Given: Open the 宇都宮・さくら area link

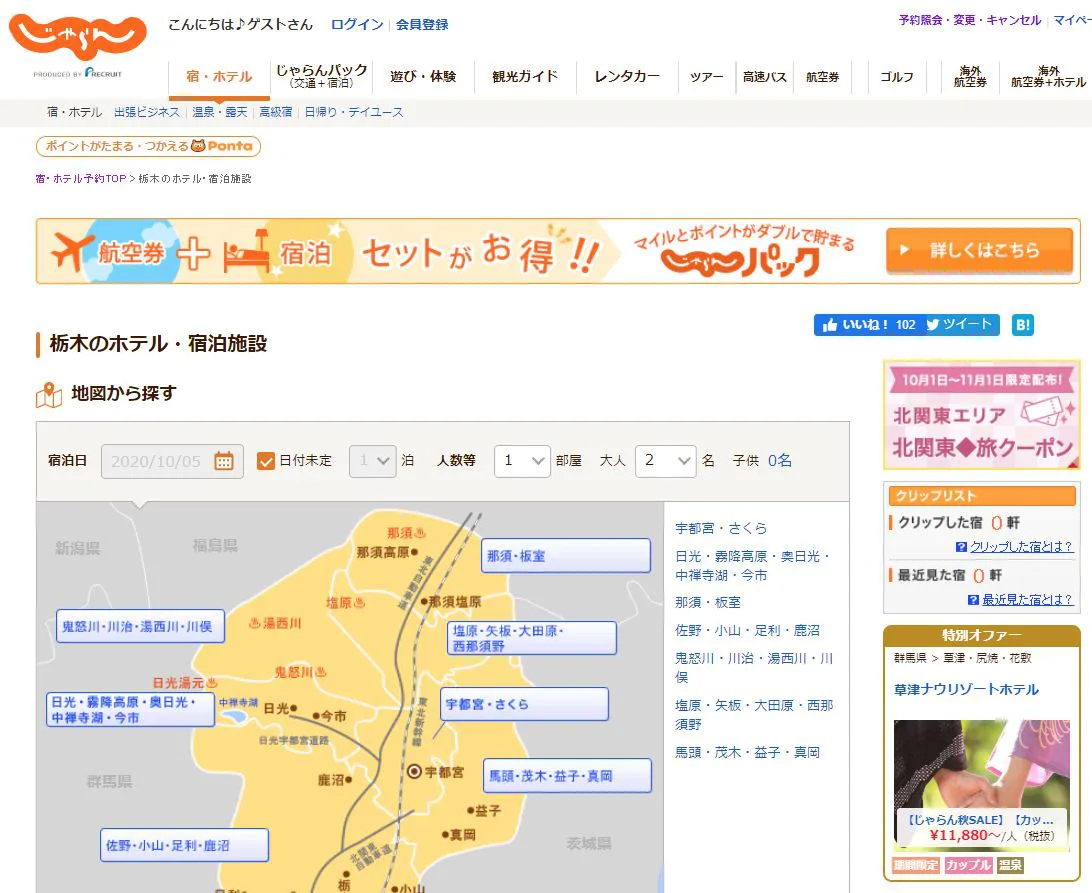Looking at the screenshot, I should [x=721, y=528].
